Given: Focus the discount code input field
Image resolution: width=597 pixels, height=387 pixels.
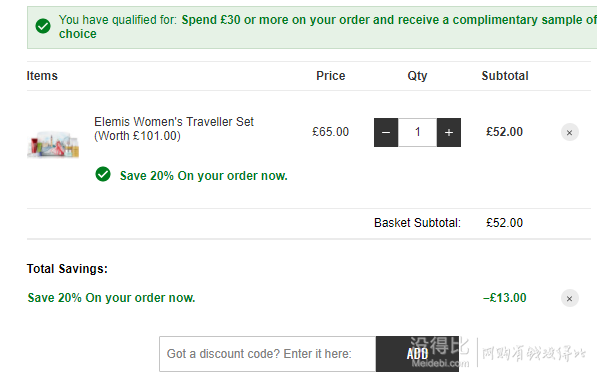Looking at the screenshot, I should (x=267, y=354).
